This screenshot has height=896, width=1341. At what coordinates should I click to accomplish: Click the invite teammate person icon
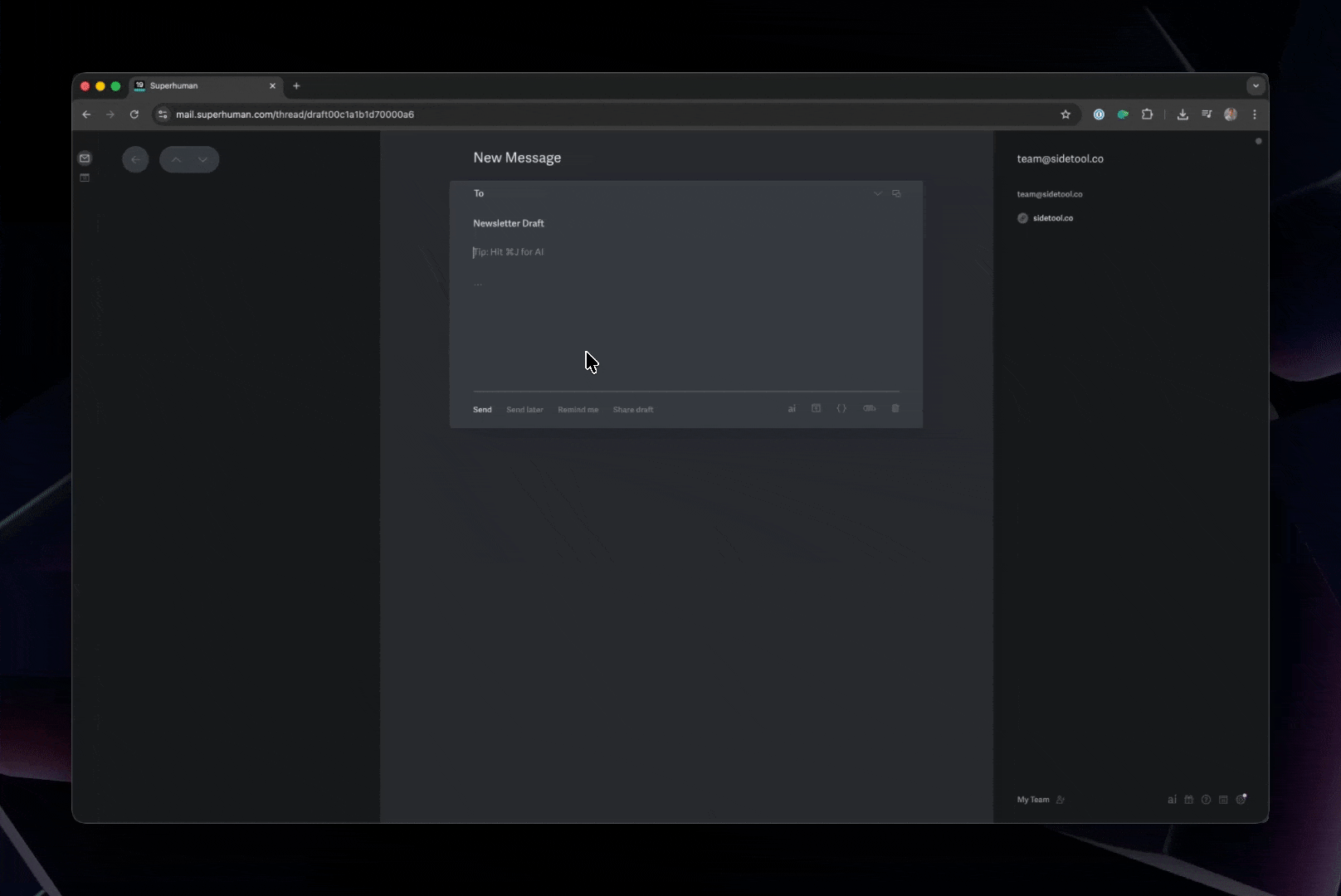point(1061,800)
